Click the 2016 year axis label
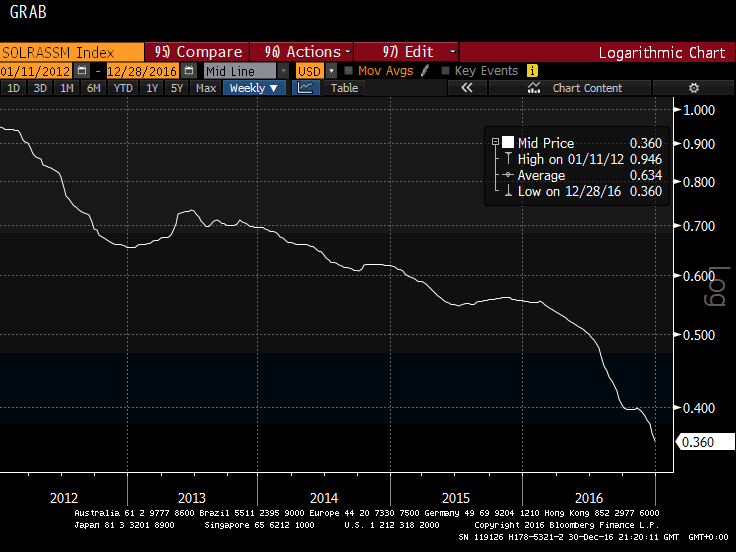 pyautogui.click(x=589, y=498)
